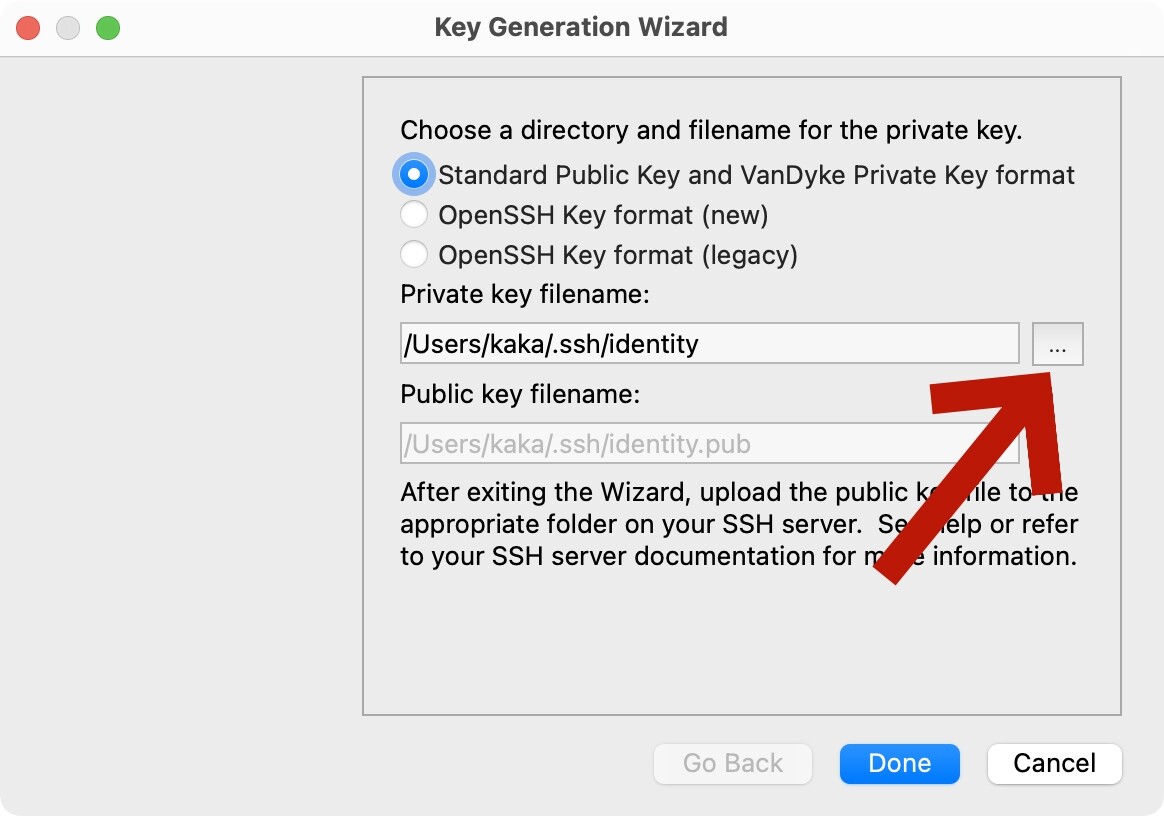Close the wizard with the red button
The image size is (1164, 816).
(x=28, y=28)
